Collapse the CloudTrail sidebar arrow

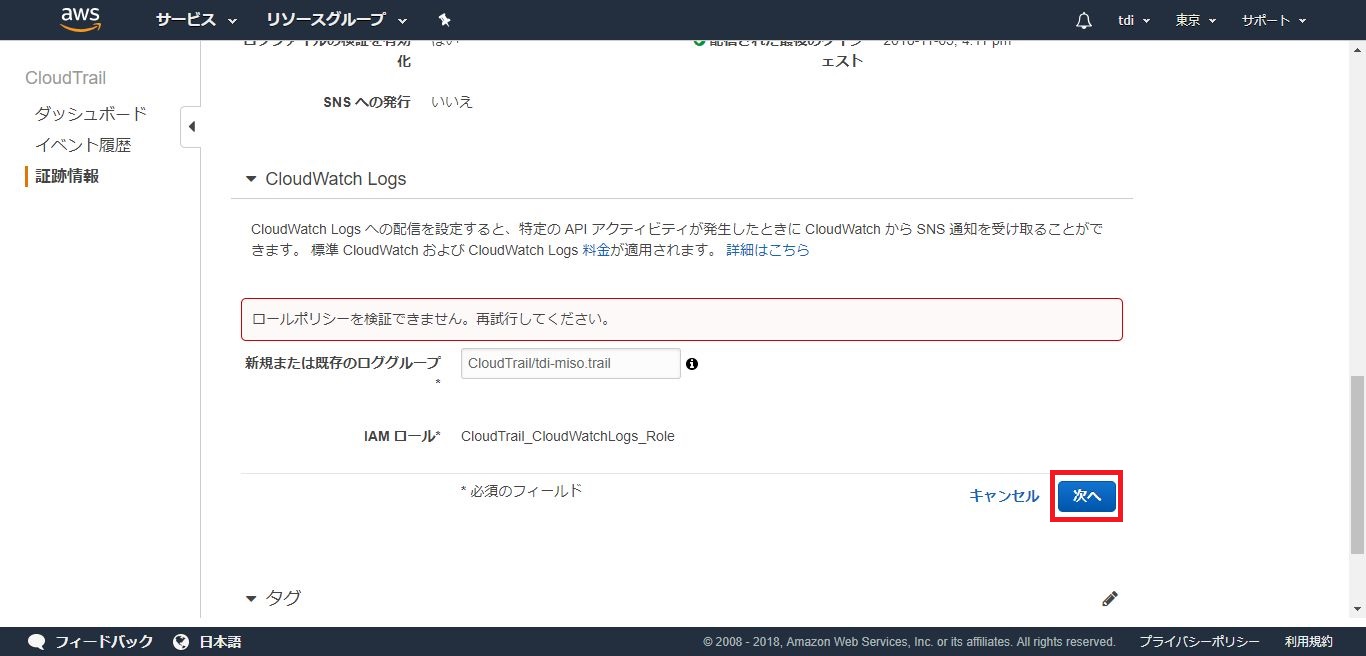pyautogui.click(x=191, y=127)
